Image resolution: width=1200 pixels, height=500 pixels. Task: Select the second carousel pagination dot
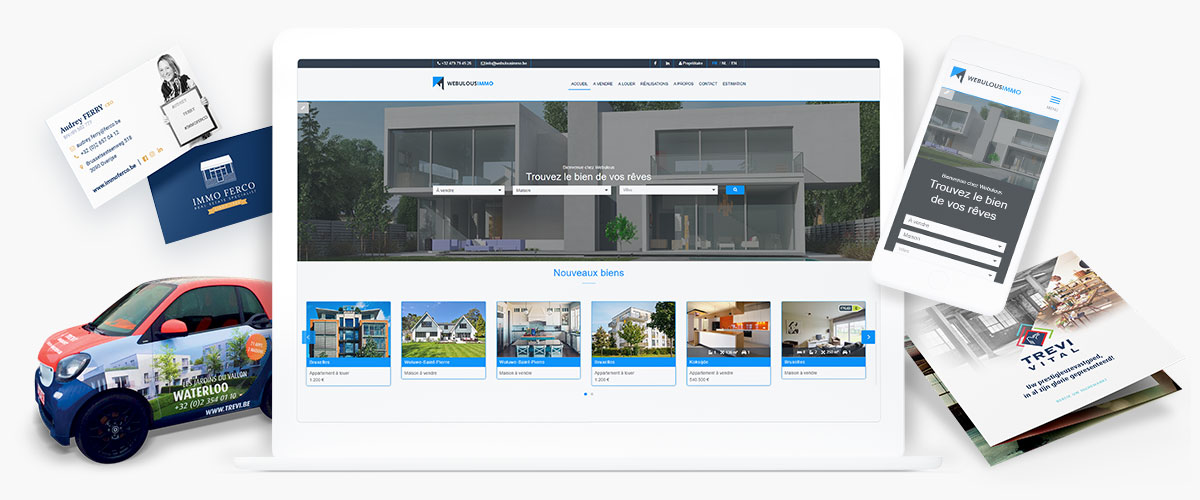591,394
